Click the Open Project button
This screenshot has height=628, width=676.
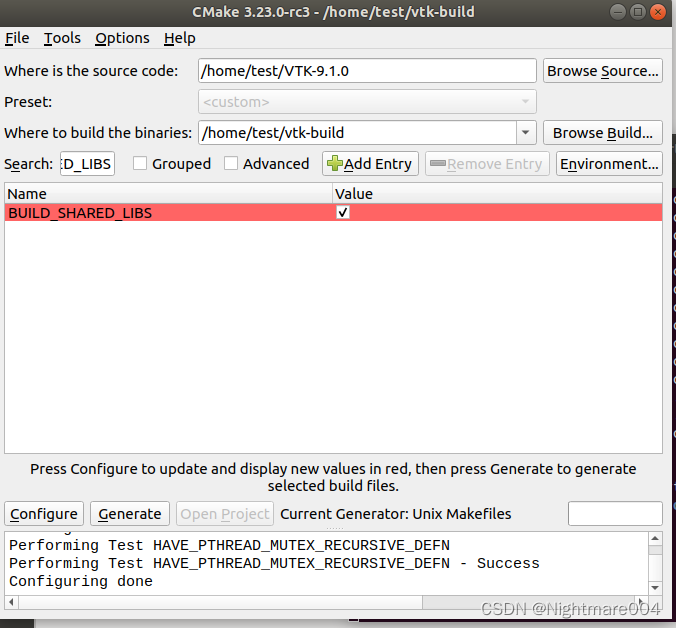[x=225, y=514]
